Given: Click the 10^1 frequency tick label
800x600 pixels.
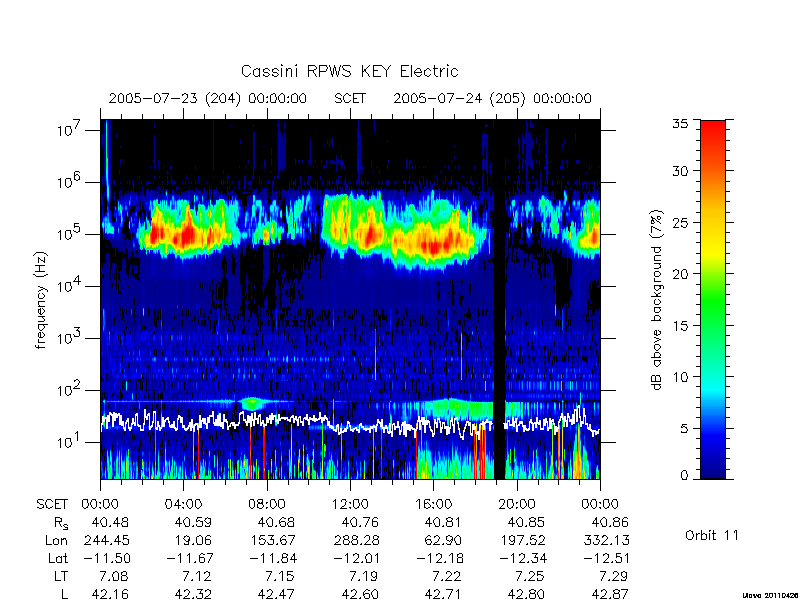Looking at the screenshot, I should pyautogui.click(x=69, y=442).
